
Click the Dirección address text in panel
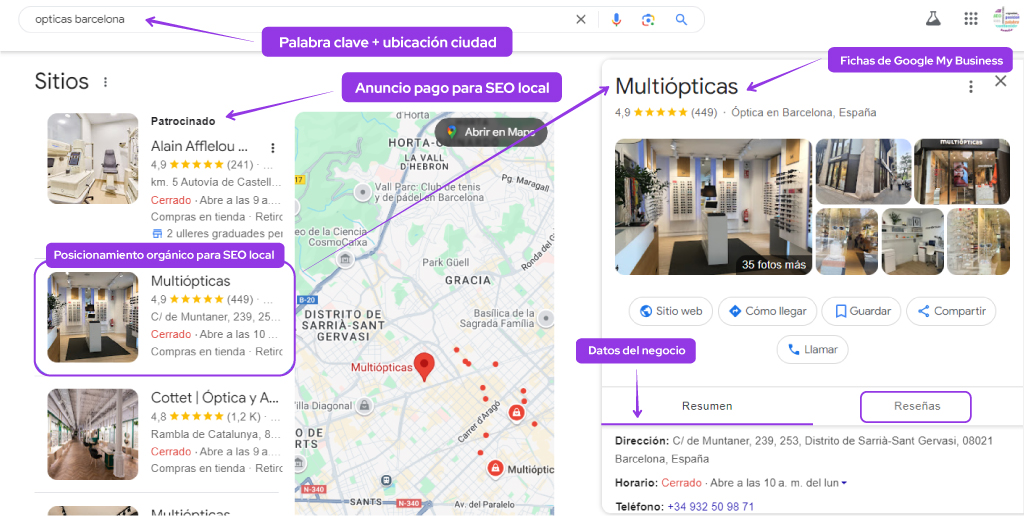(804, 449)
